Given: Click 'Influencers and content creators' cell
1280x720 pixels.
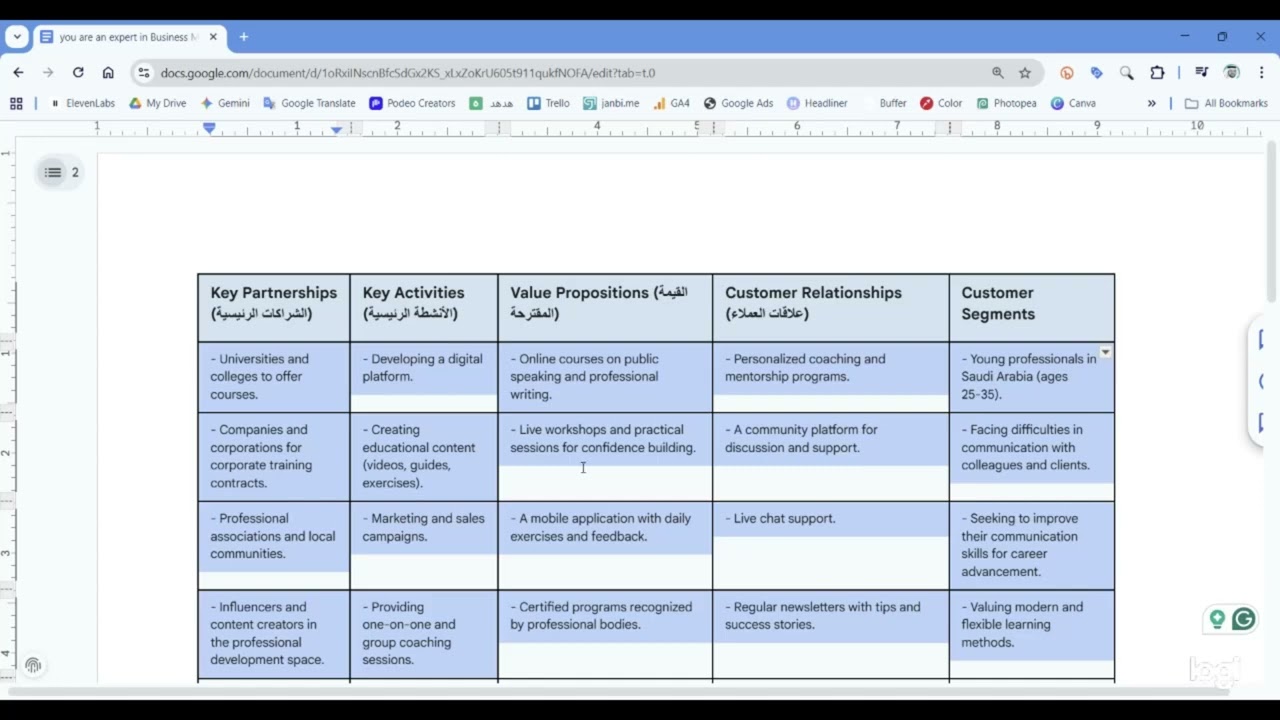Looking at the screenshot, I should tap(274, 635).
